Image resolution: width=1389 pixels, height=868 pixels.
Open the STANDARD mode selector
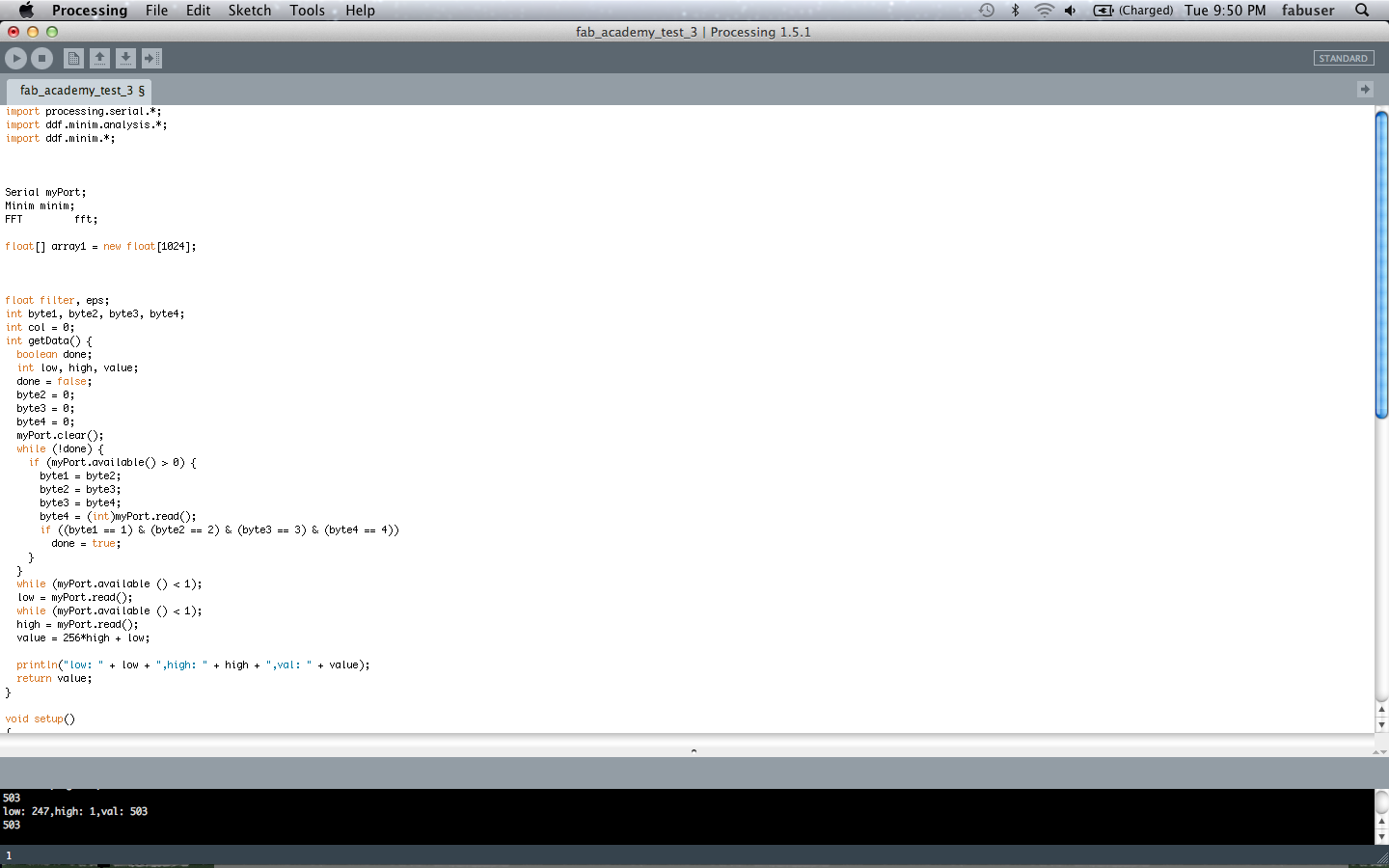click(1344, 59)
